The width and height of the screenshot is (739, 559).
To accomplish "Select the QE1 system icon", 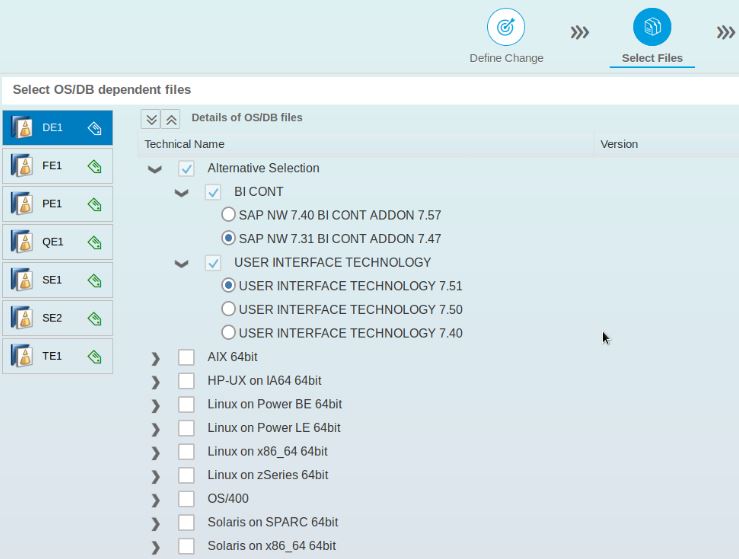I will pyautogui.click(x=22, y=242).
